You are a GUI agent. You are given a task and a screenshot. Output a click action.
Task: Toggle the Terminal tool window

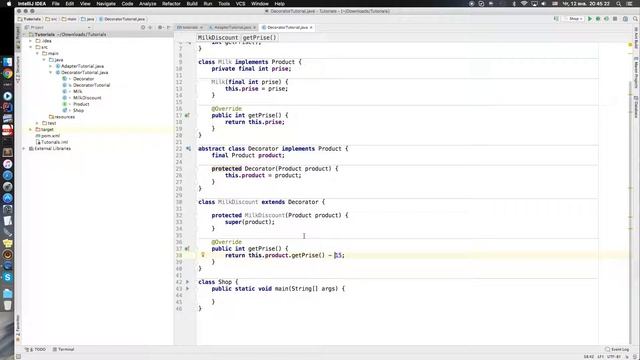tap(63, 349)
